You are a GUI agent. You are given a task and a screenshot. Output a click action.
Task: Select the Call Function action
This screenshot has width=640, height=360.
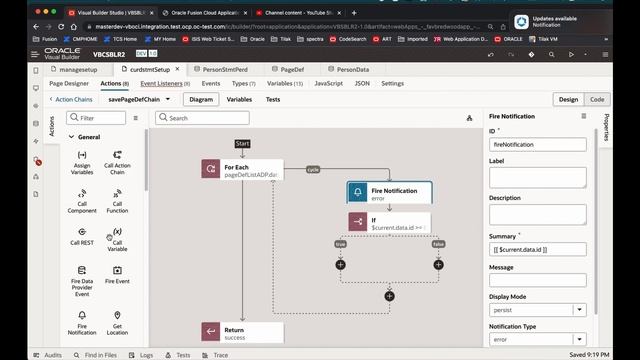click(117, 201)
